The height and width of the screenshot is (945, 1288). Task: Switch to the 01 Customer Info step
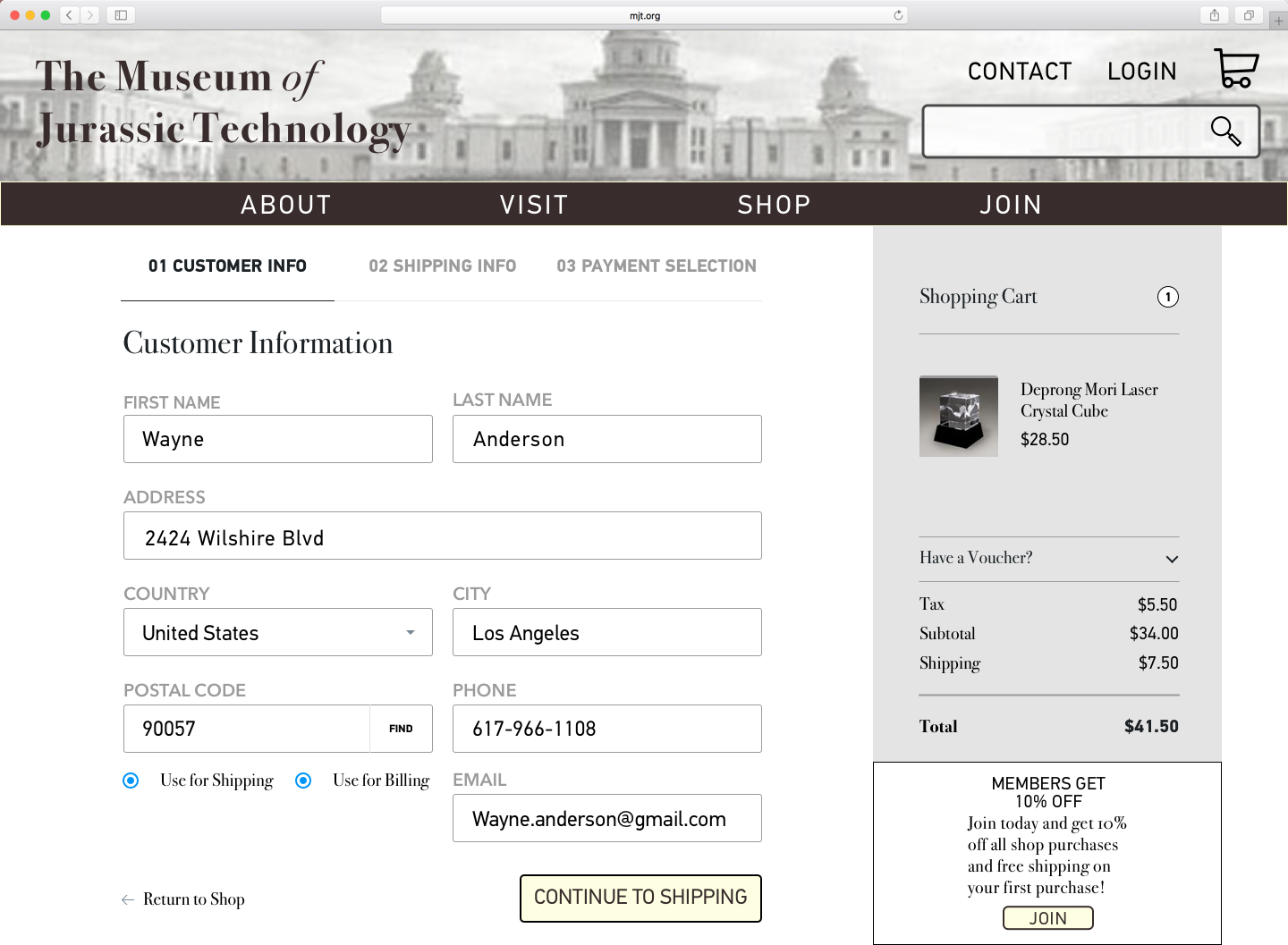227,266
